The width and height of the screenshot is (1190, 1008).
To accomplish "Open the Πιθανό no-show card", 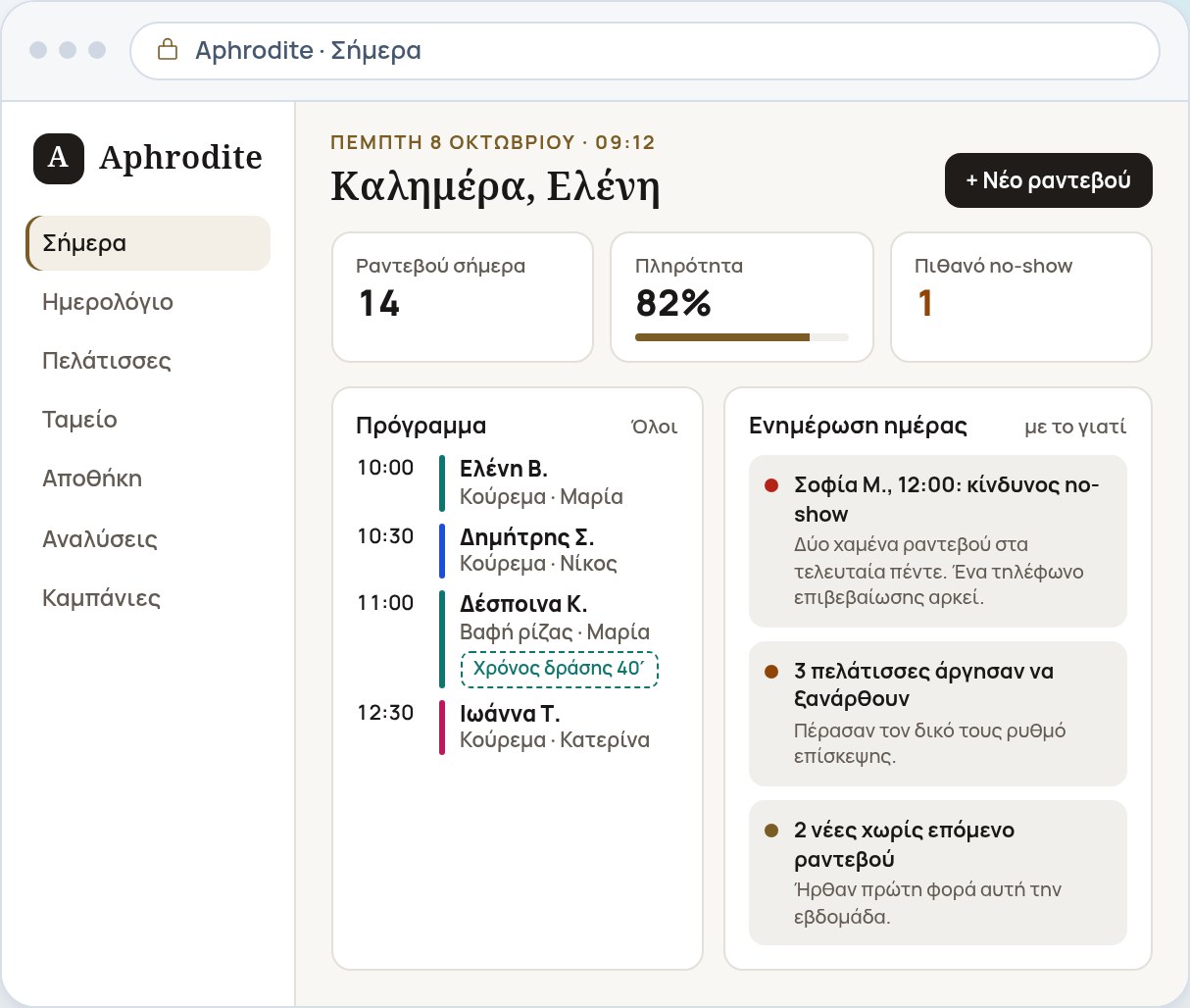I will (1020, 297).
